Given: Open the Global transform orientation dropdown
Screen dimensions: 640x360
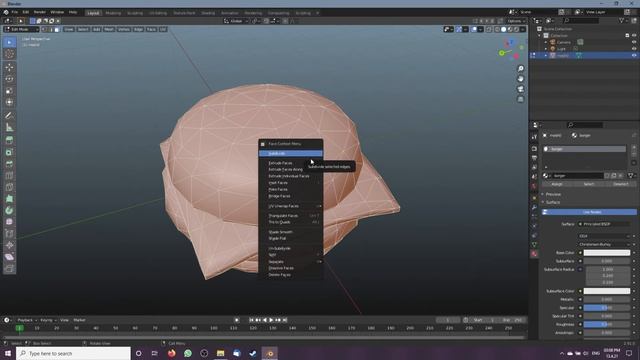Looking at the screenshot, I should point(236,21).
